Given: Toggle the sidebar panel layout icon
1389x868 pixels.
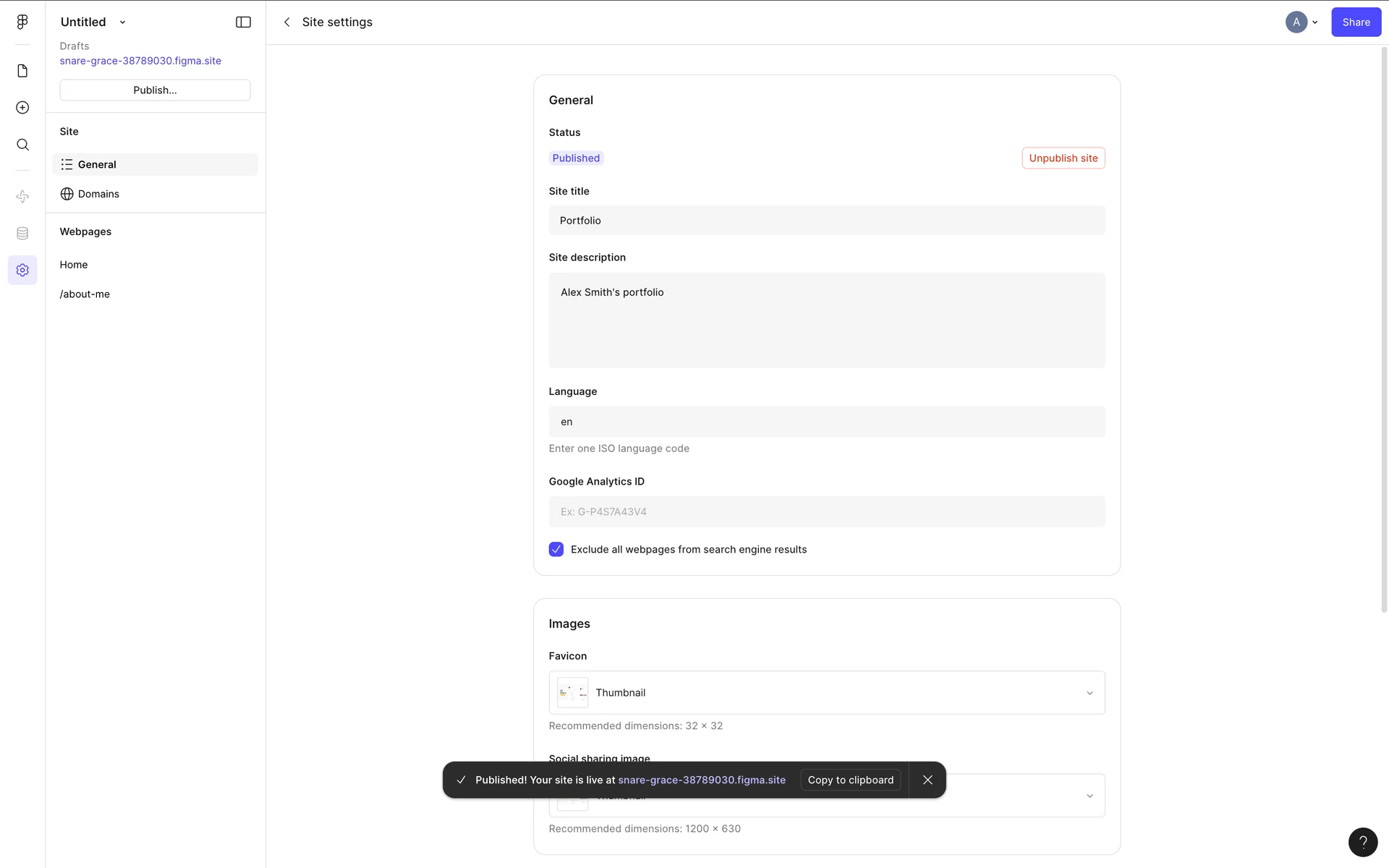Looking at the screenshot, I should pos(243,22).
